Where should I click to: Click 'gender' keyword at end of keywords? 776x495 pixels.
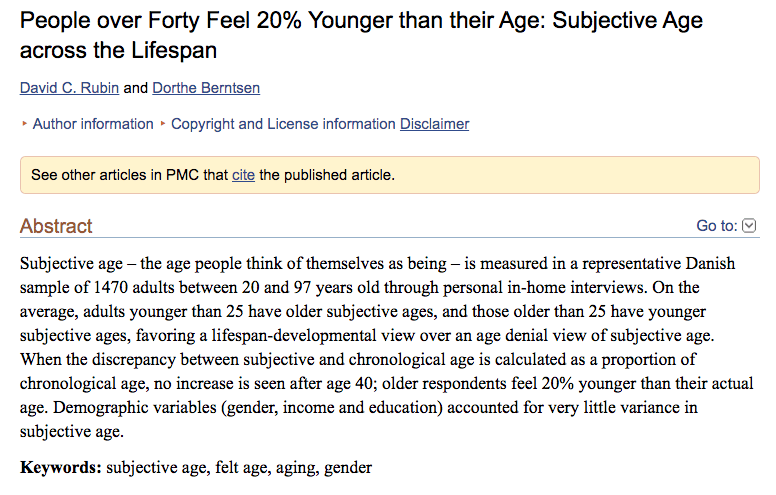point(348,468)
